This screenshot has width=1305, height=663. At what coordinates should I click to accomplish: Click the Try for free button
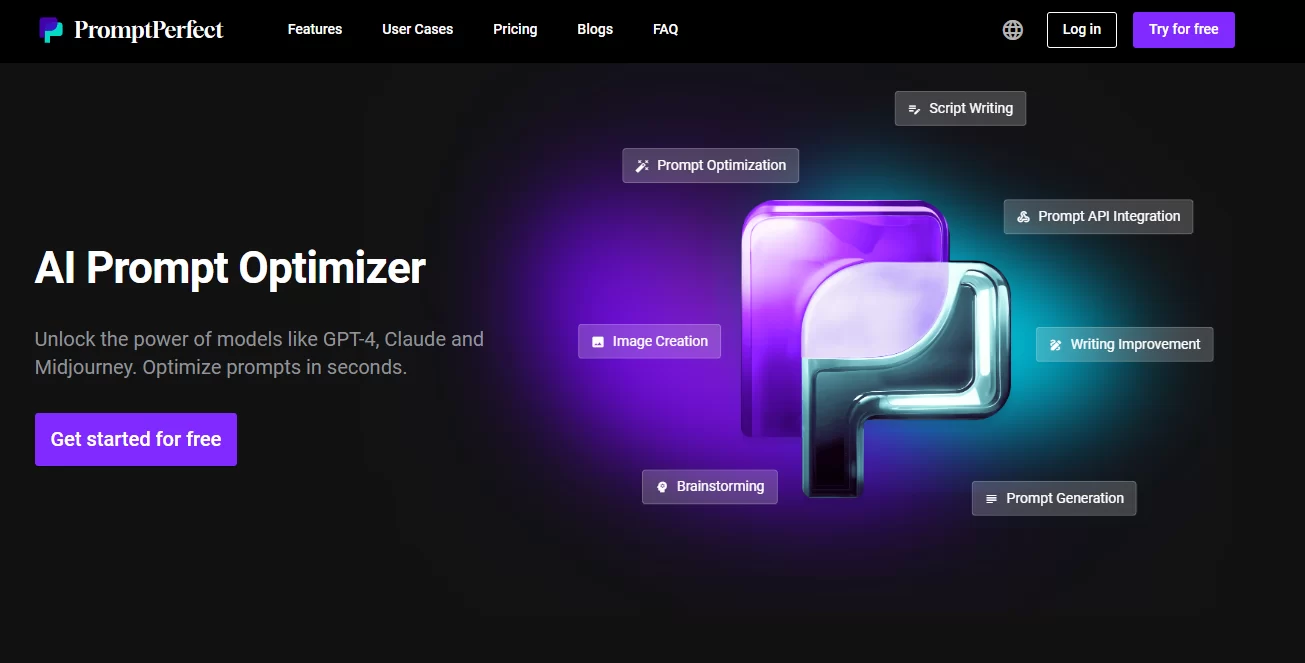click(x=1183, y=30)
